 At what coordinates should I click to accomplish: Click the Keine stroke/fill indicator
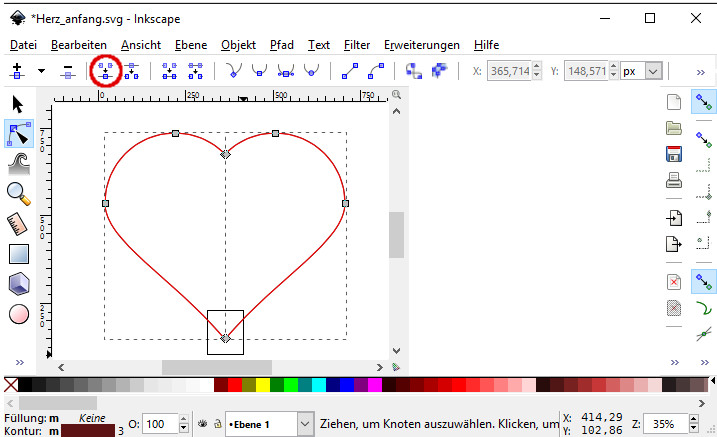tap(92, 417)
